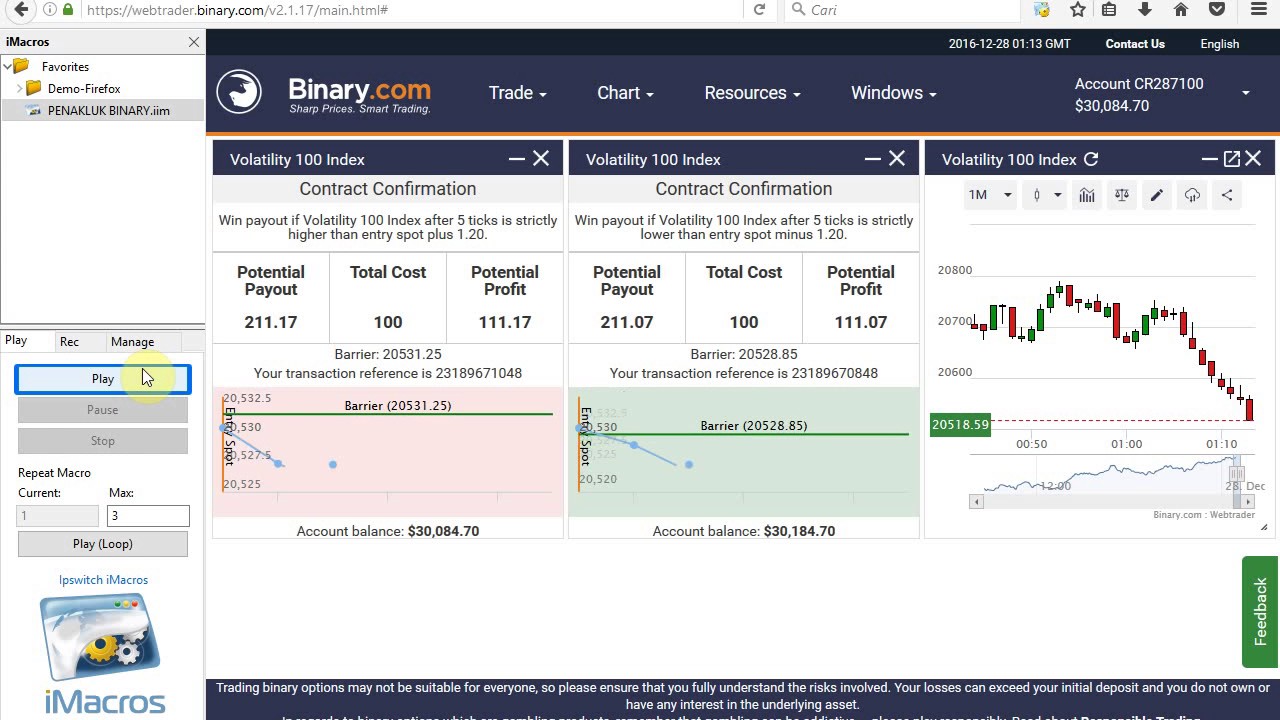The height and width of the screenshot is (720, 1280).
Task: Click the chart scrollbar left arrow
Action: 976,502
